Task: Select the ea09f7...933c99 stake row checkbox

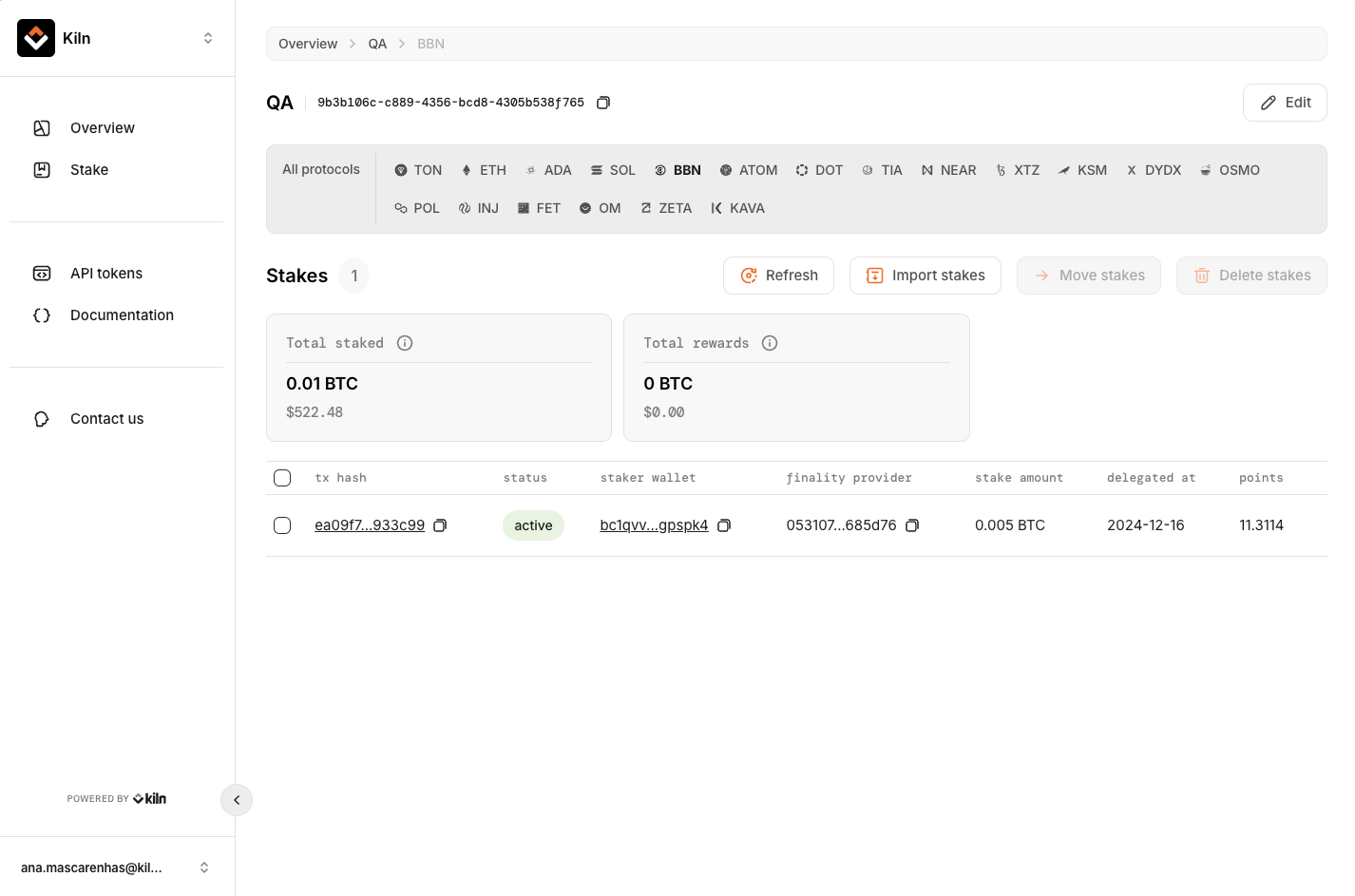Action: 282,525
